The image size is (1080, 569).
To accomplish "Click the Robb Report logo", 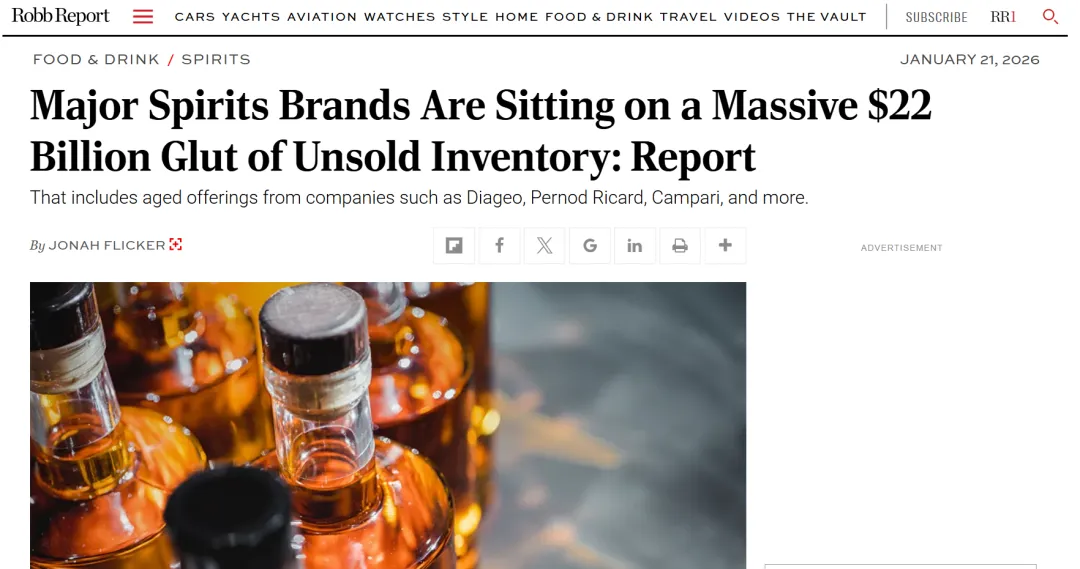I will [x=60, y=17].
